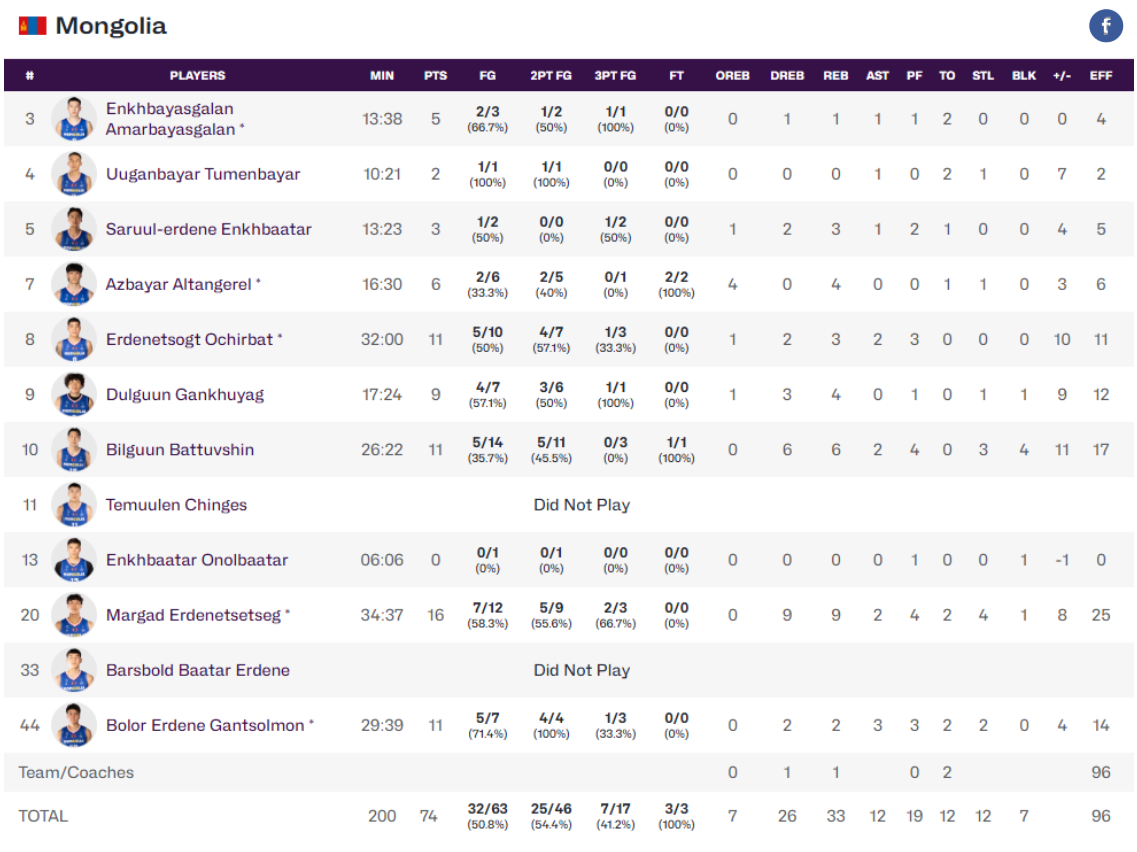The image size is (1137, 852).
Task: Click Dulguun Gankhuyag's player photo
Action: pyautogui.click(x=74, y=395)
